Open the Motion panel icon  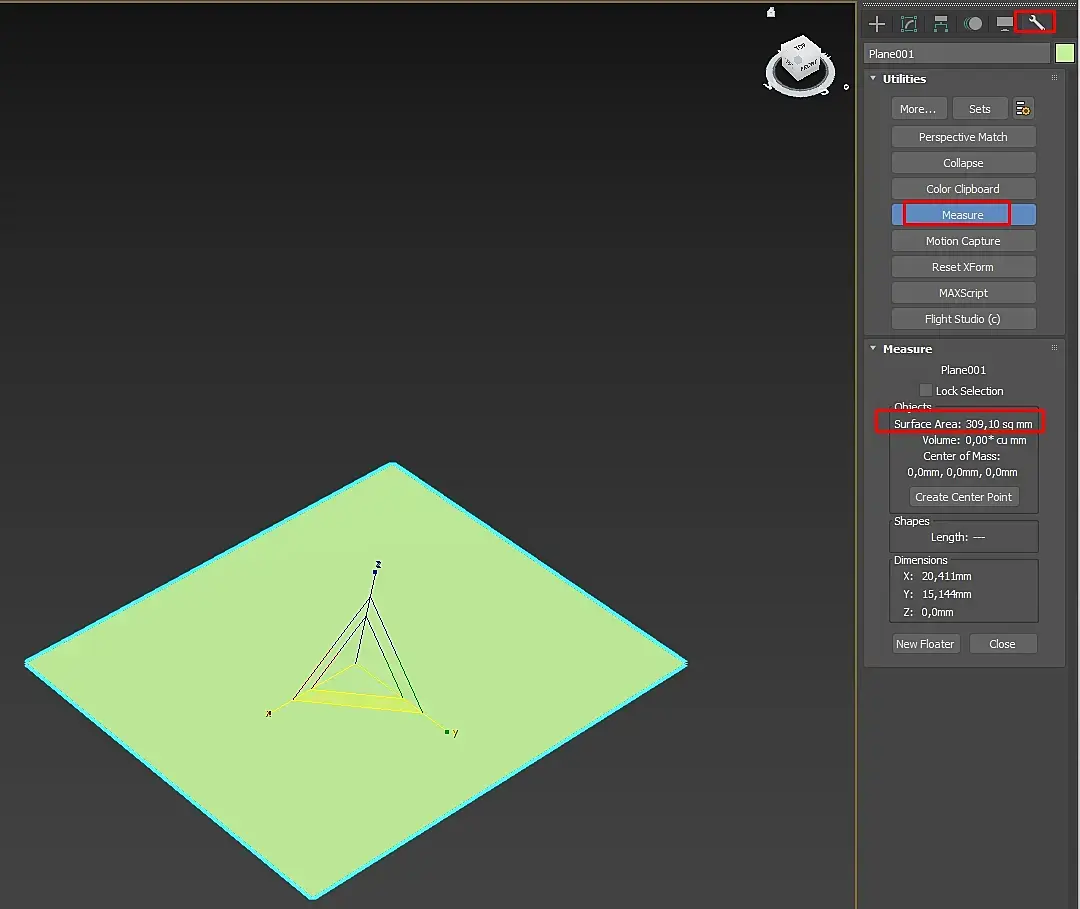(x=972, y=24)
